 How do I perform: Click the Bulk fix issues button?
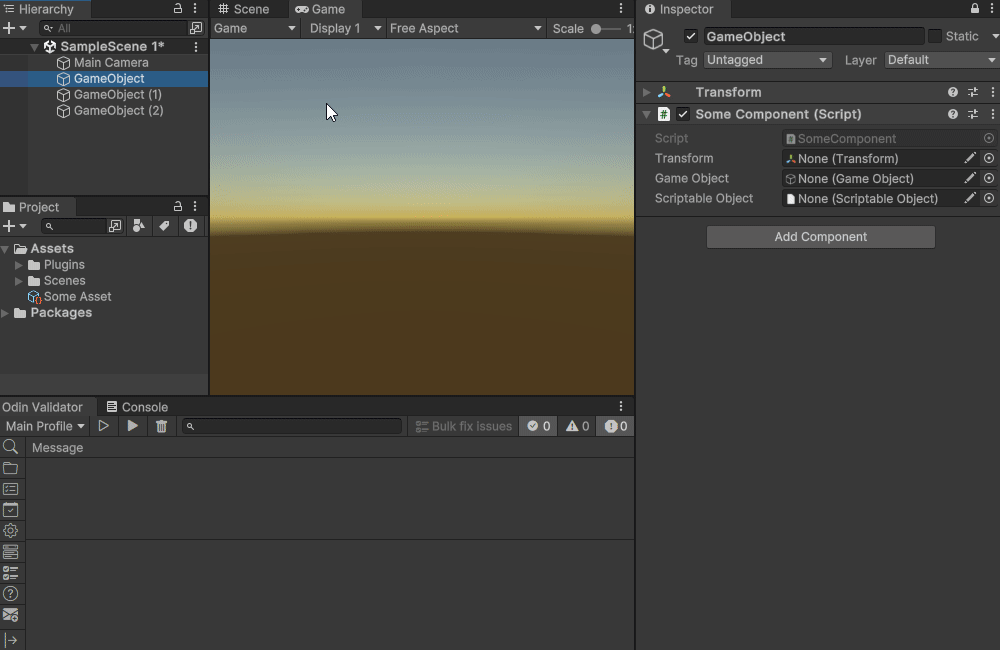(464, 426)
